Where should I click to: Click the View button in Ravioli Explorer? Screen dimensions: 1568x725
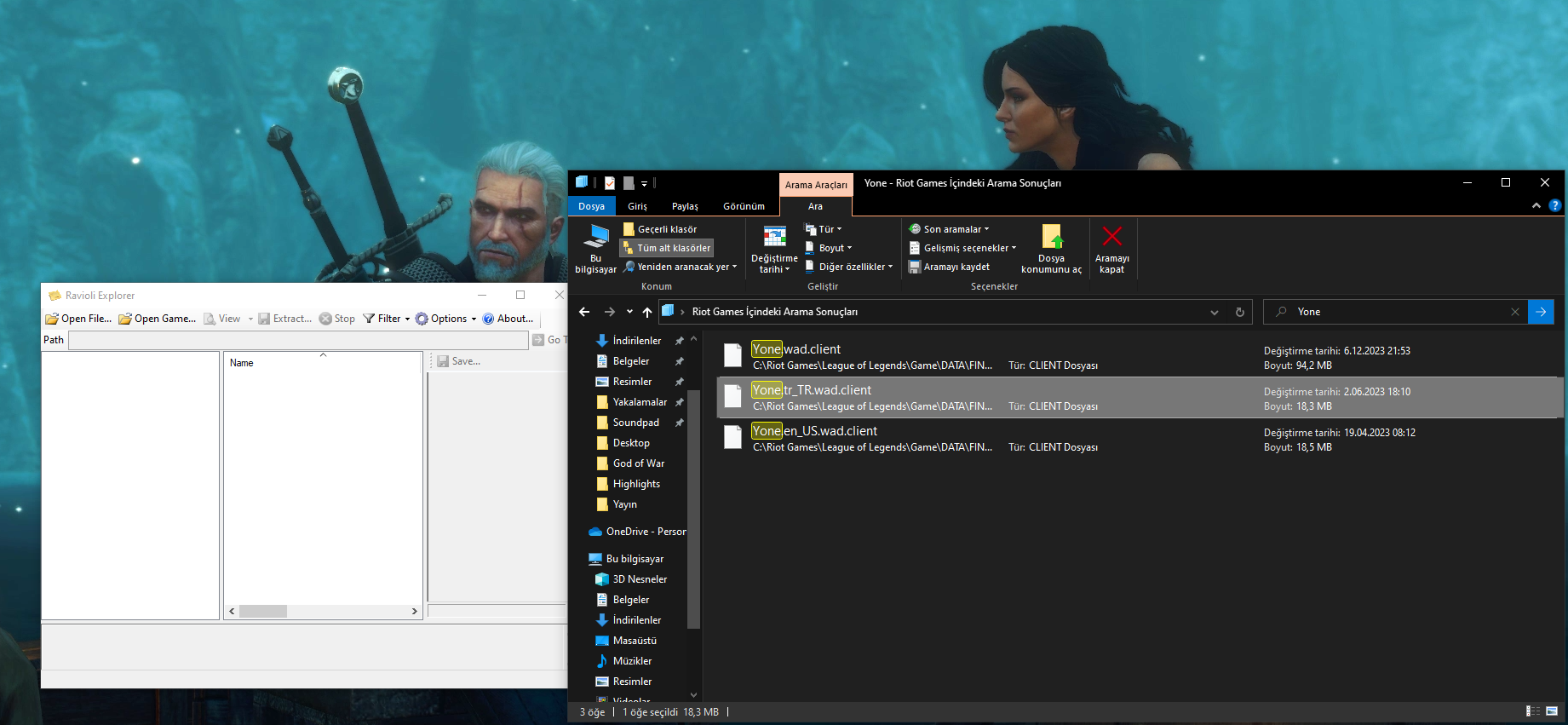tap(221, 319)
